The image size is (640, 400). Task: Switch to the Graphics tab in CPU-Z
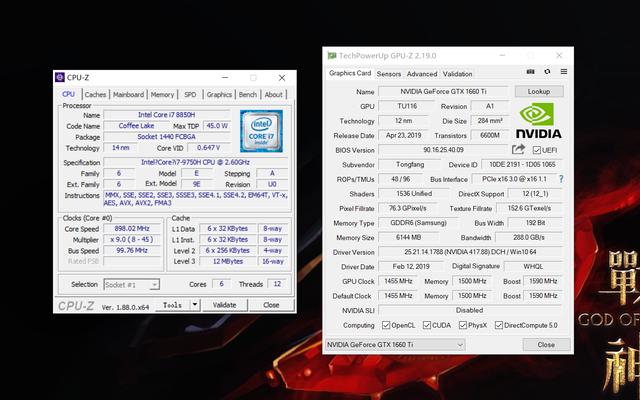pyautogui.click(x=219, y=94)
